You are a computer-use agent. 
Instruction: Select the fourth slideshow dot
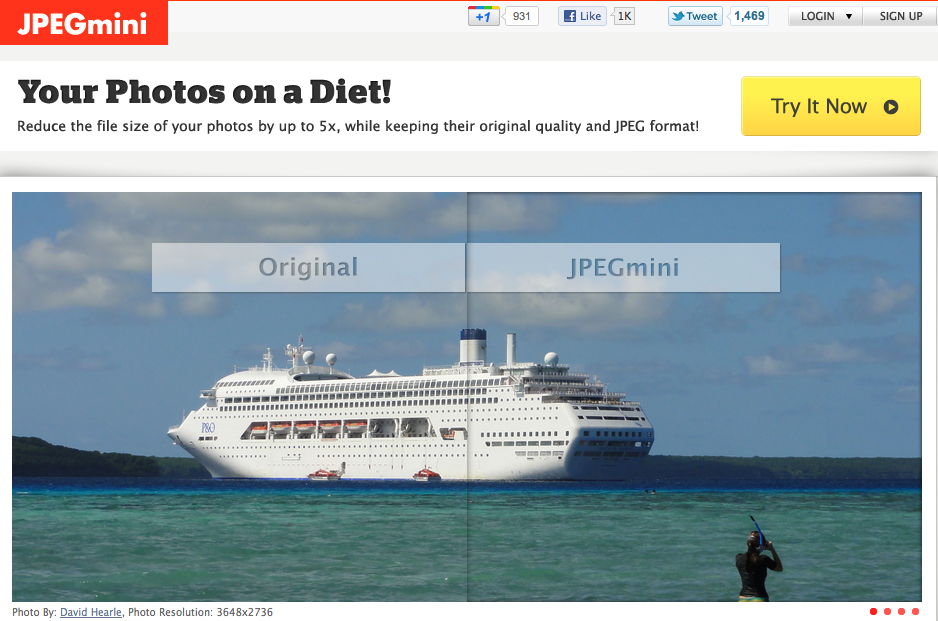click(x=915, y=611)
